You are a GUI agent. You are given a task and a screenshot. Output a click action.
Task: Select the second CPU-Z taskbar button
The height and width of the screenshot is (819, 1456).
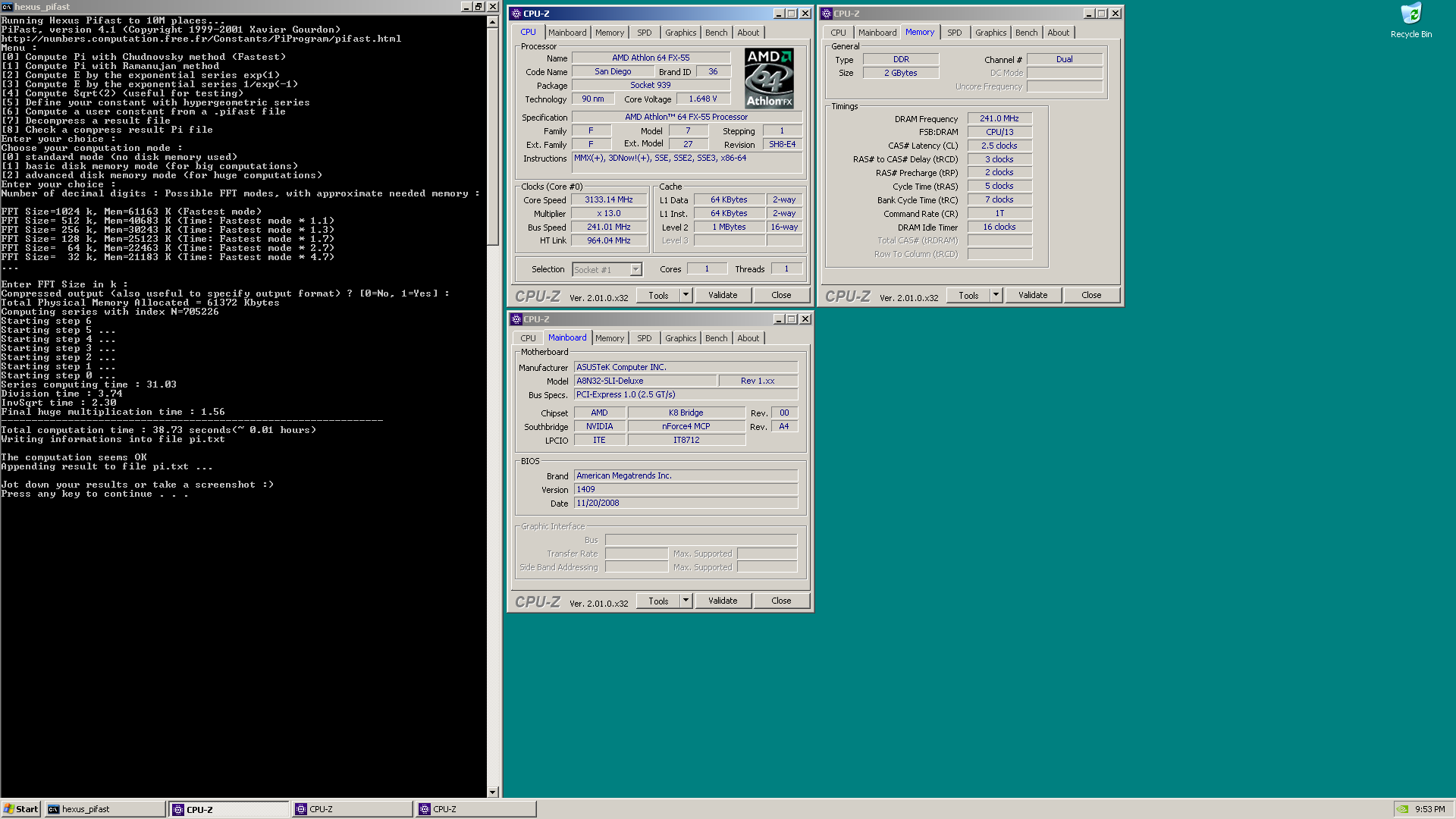[x=353, y=809]
